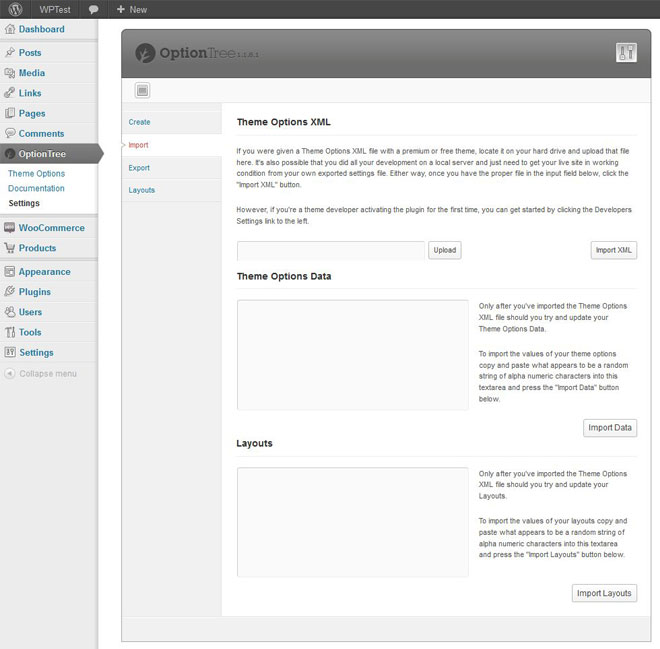Click the plus icon beside New
This screenshot has width=660, height=649.
point(121,9)
